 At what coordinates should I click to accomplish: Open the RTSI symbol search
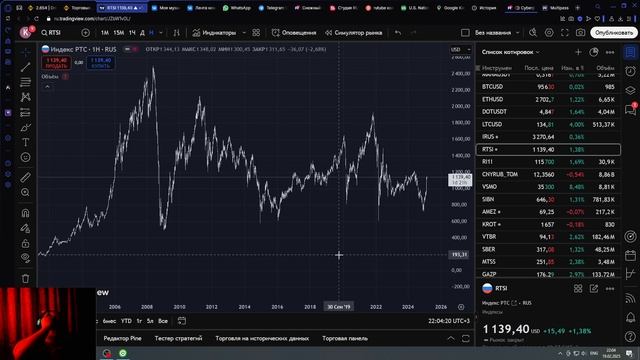coord(51,33)
